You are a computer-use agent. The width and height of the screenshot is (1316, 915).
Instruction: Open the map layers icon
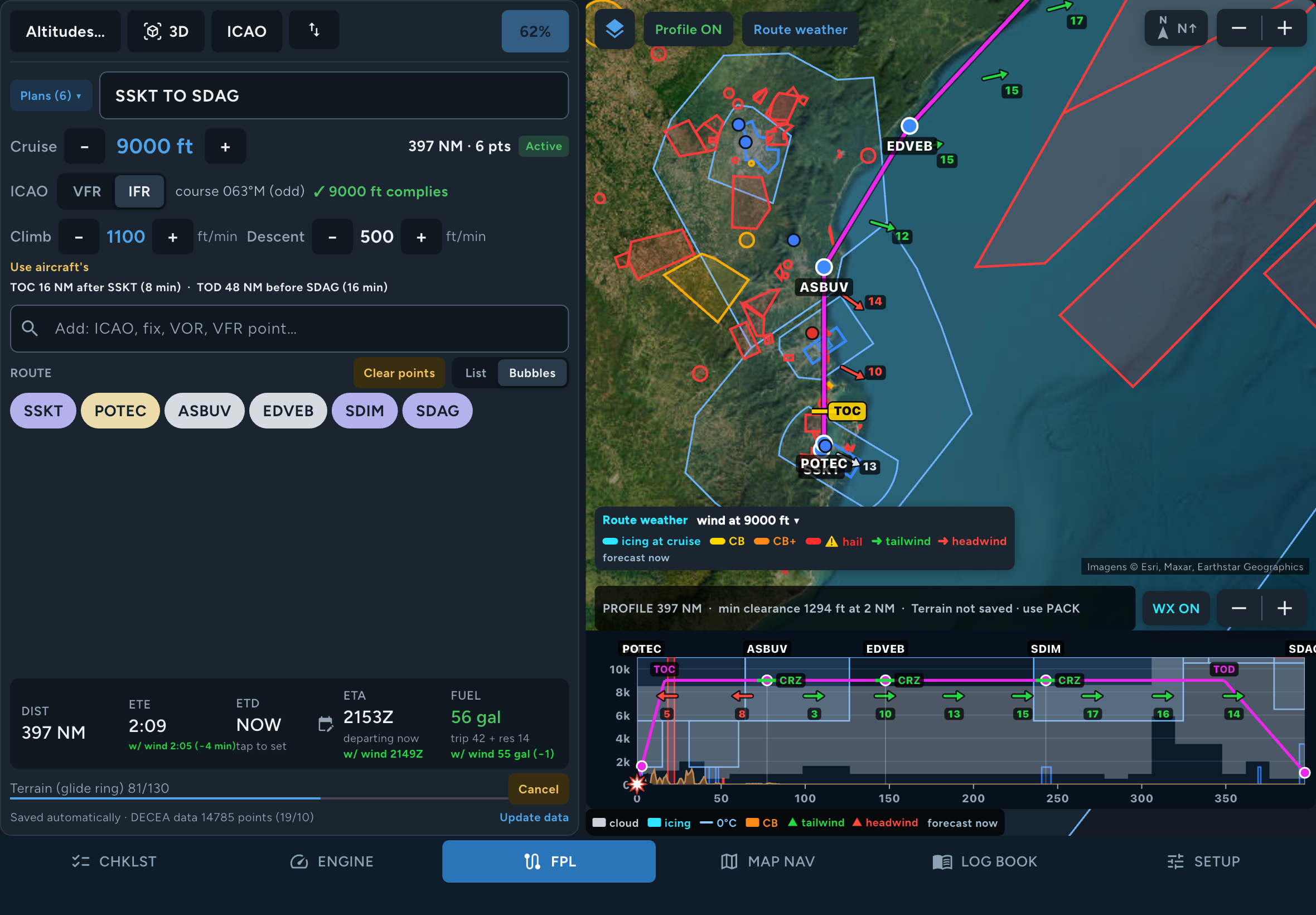(x=614, y=28)
